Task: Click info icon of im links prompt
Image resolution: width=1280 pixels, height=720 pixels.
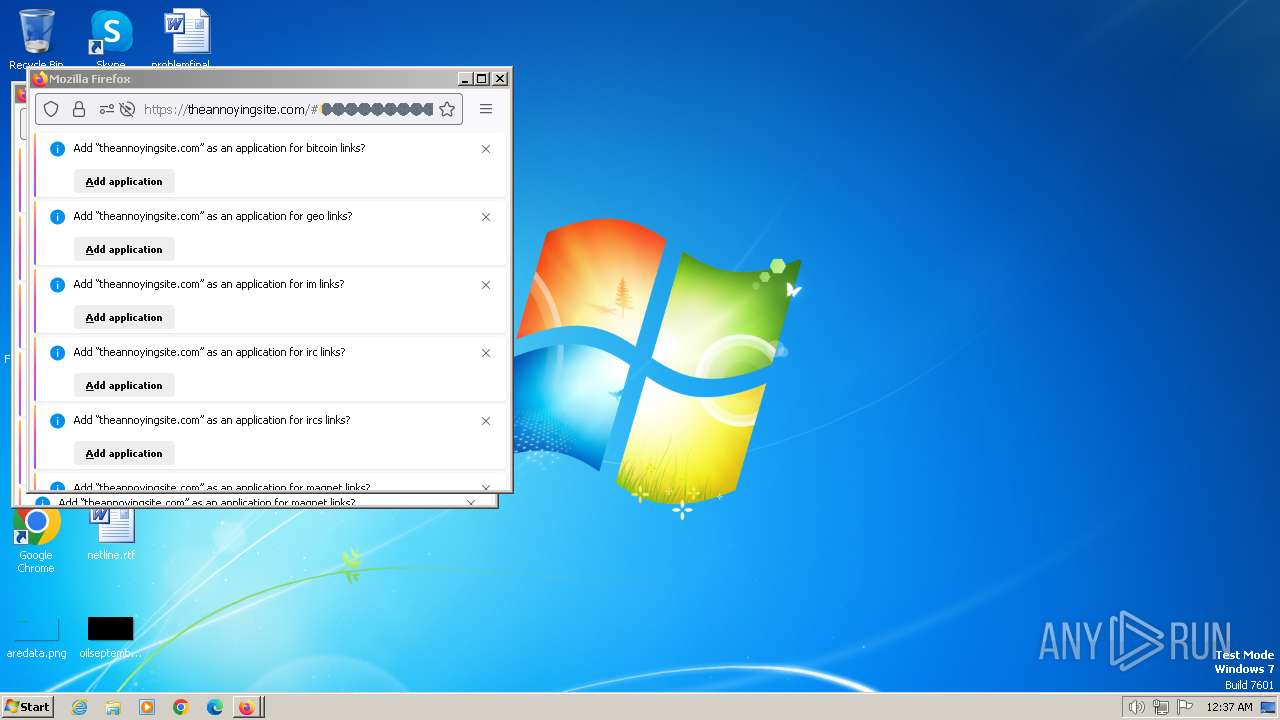Action: [x=57, y=285]
